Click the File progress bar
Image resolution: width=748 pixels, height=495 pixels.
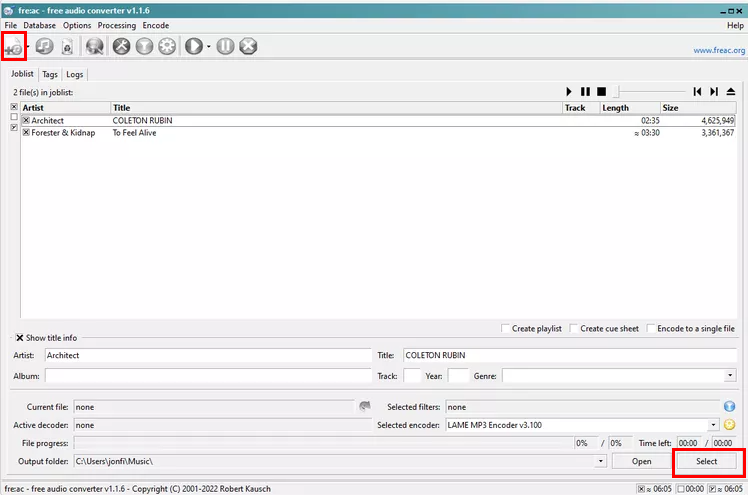click(323, 443)
